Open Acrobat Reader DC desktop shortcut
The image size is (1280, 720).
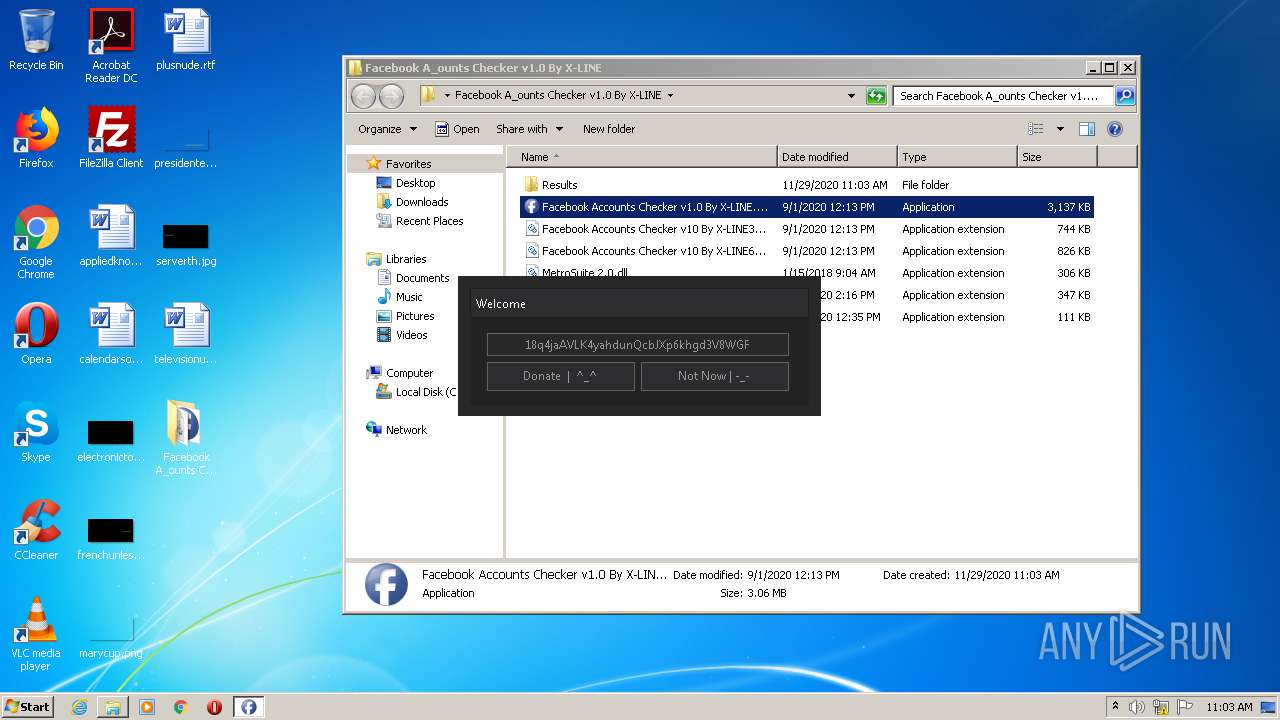pos(111,46)
